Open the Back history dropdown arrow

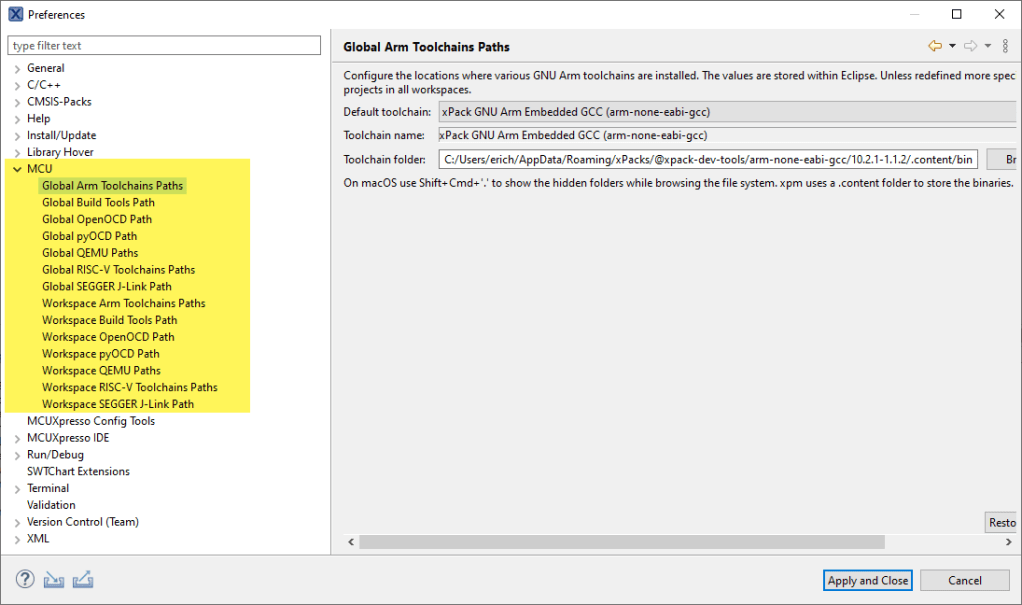coord(952,46)
